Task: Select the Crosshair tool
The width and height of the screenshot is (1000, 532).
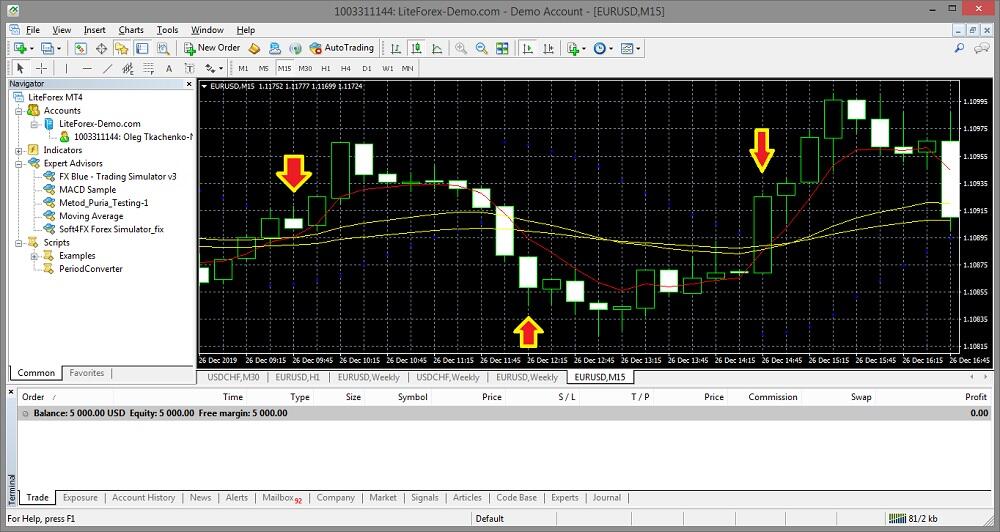Action: 42,68
